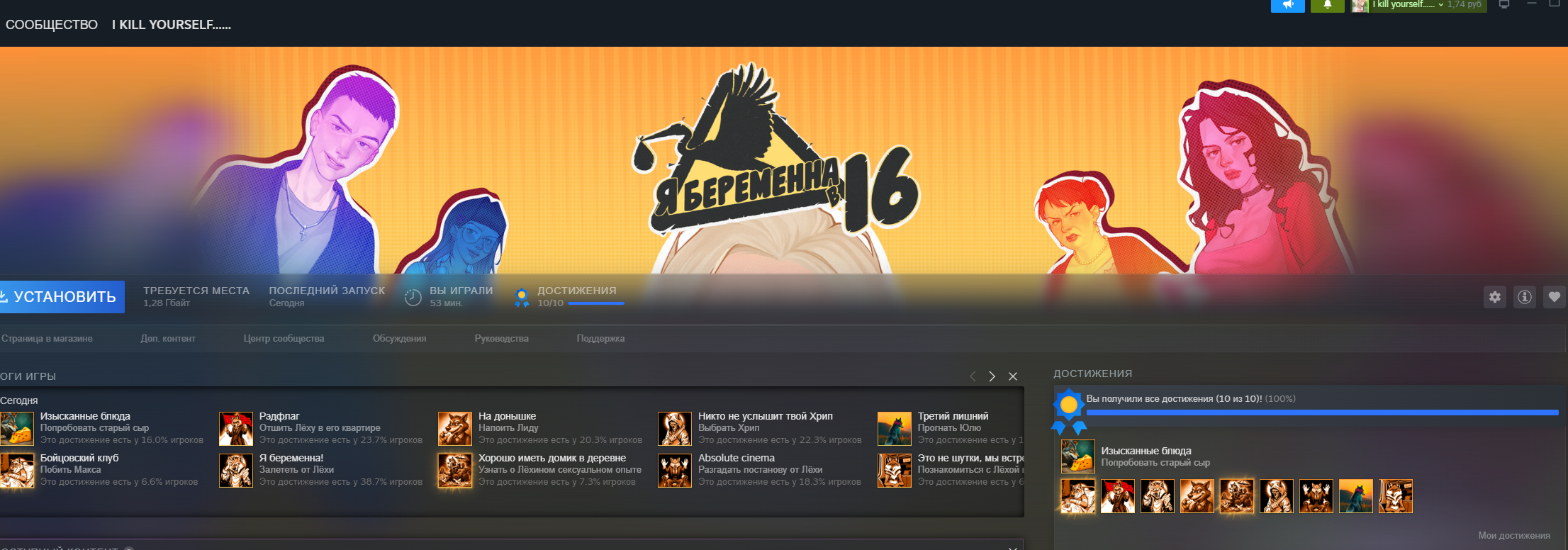Viewport: 1568px width, 550px height.
Task: Show game info via the info icon
Action: pyautogui.click(x=1525, y=297)
